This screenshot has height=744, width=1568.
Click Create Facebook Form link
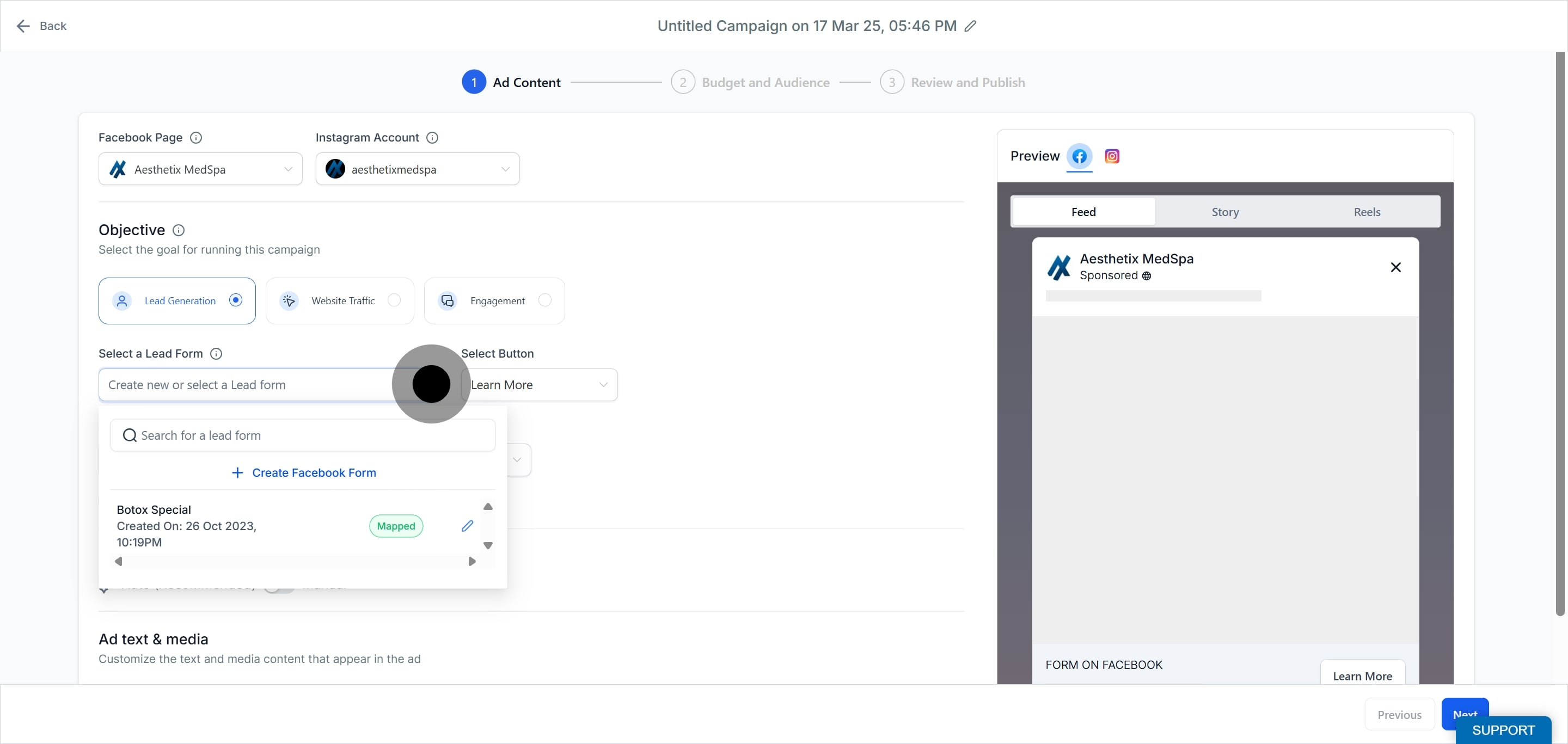coord(304,472)
